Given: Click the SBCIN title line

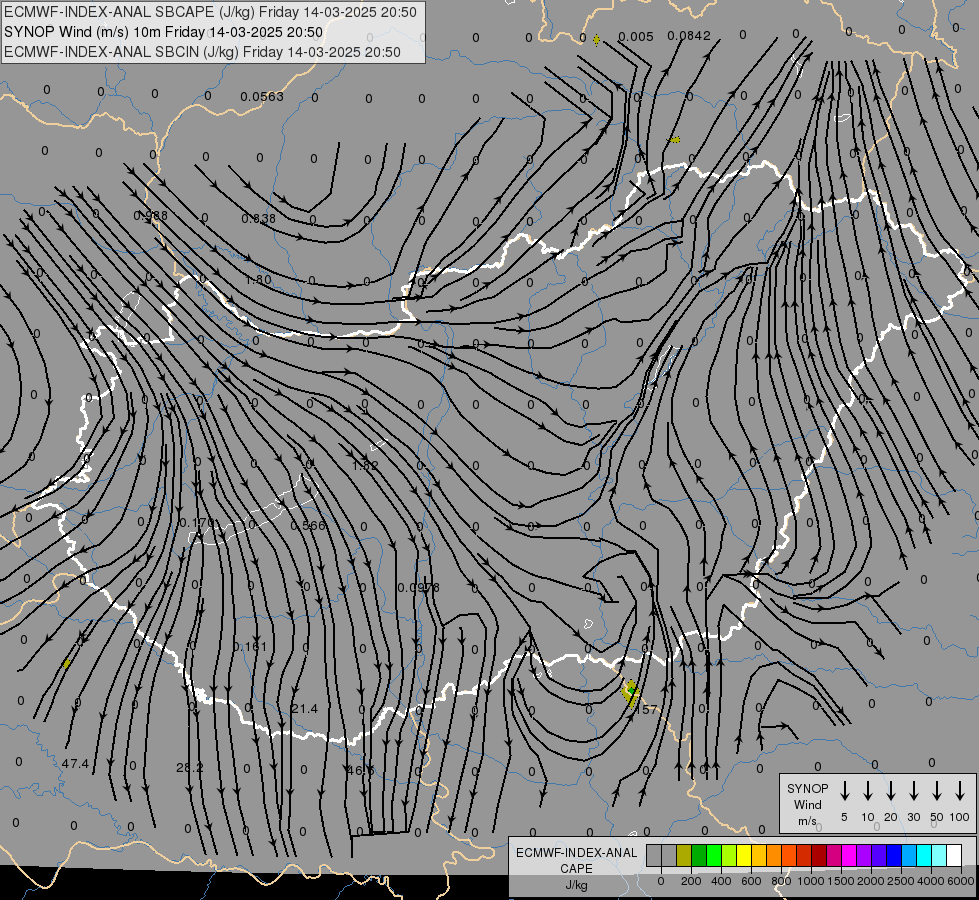Looking at the screenshot, I should pos(202,52).
